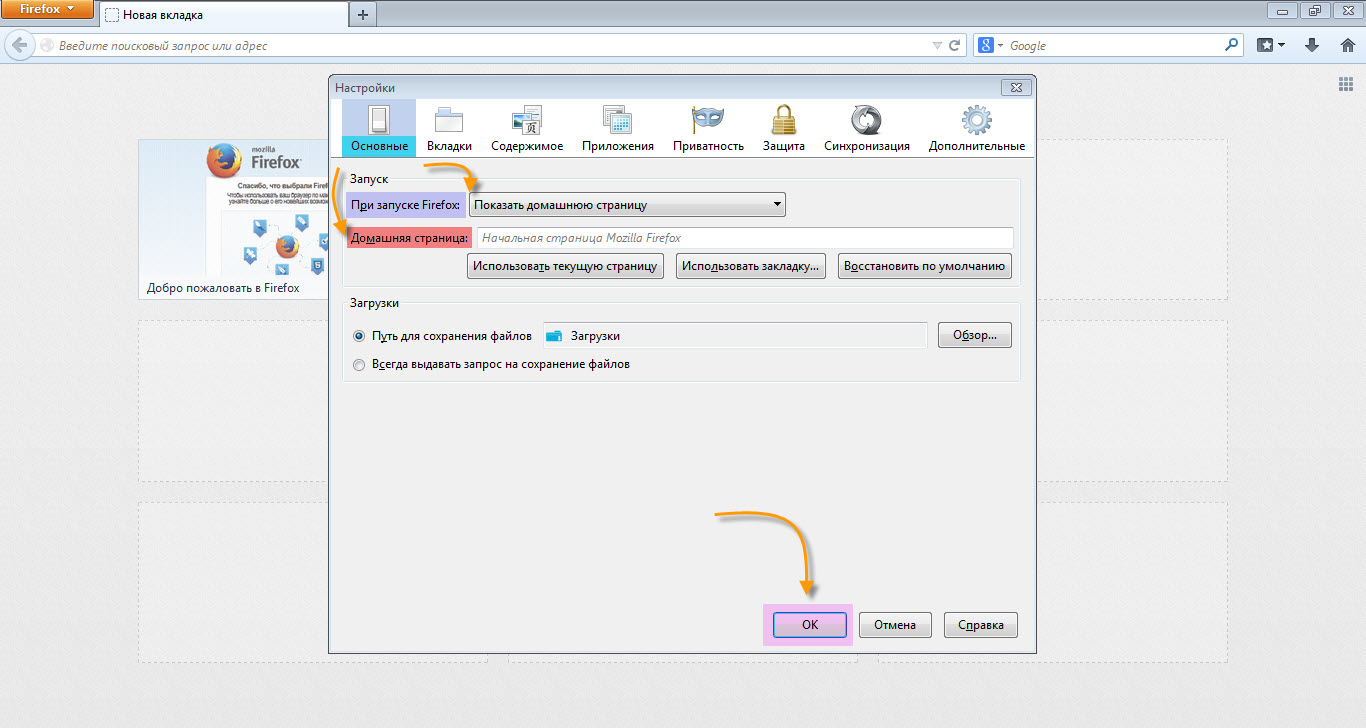Minimize the Firefox browser window
The height and width of the screenshot is (728, 1366).
pyautogui.click(x=1281, y=10)
